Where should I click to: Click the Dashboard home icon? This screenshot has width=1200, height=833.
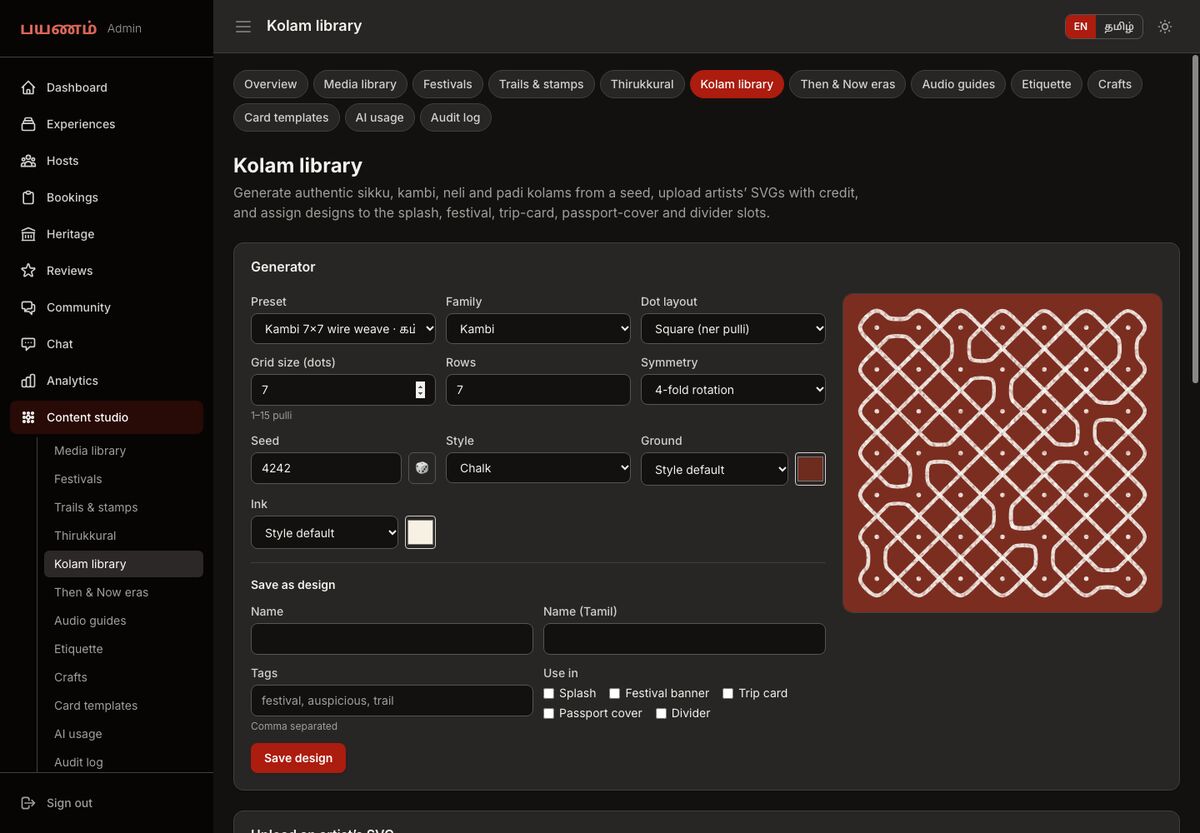point(28,87)
